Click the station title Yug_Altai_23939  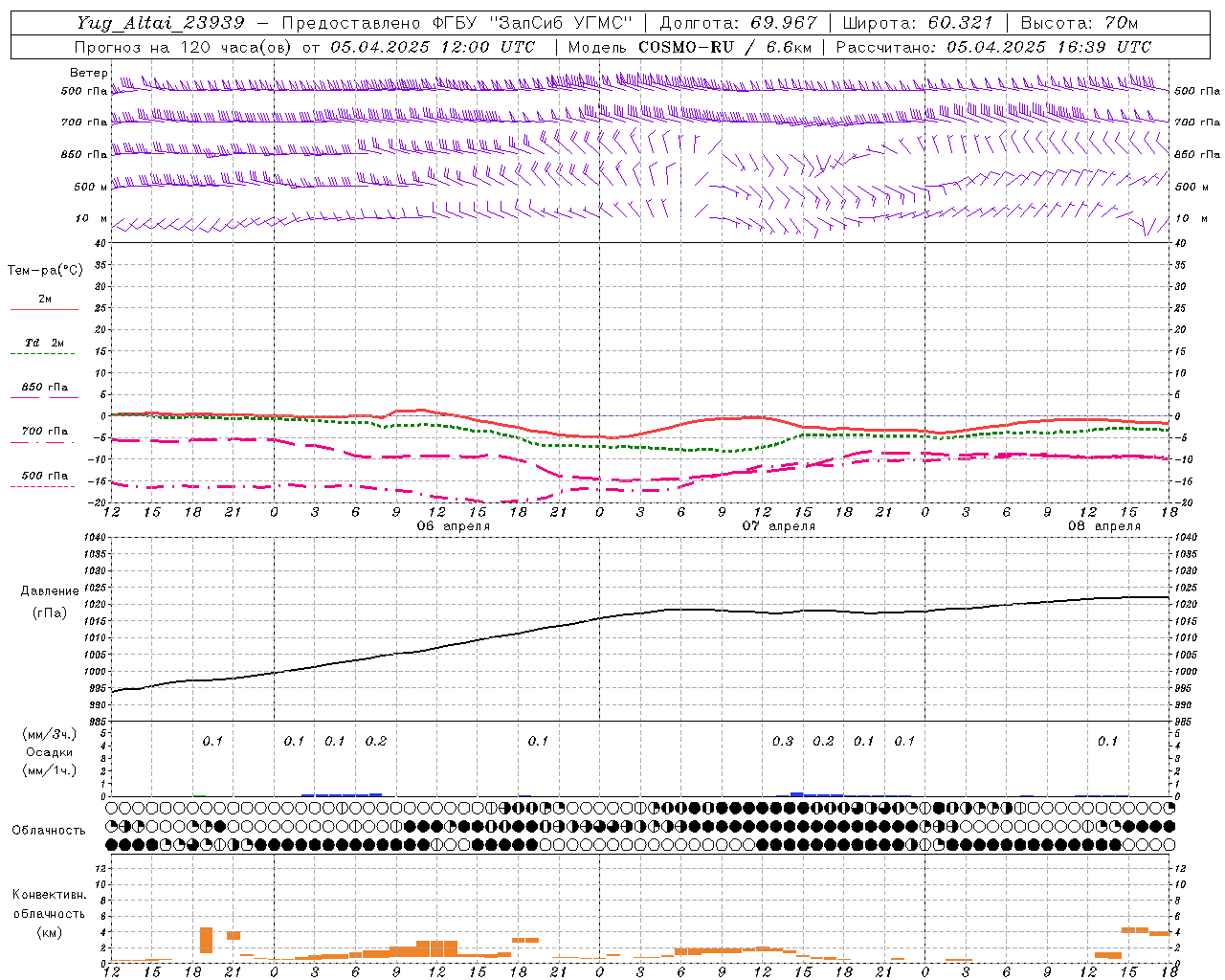pyautogui.click(x=161, y=23)
